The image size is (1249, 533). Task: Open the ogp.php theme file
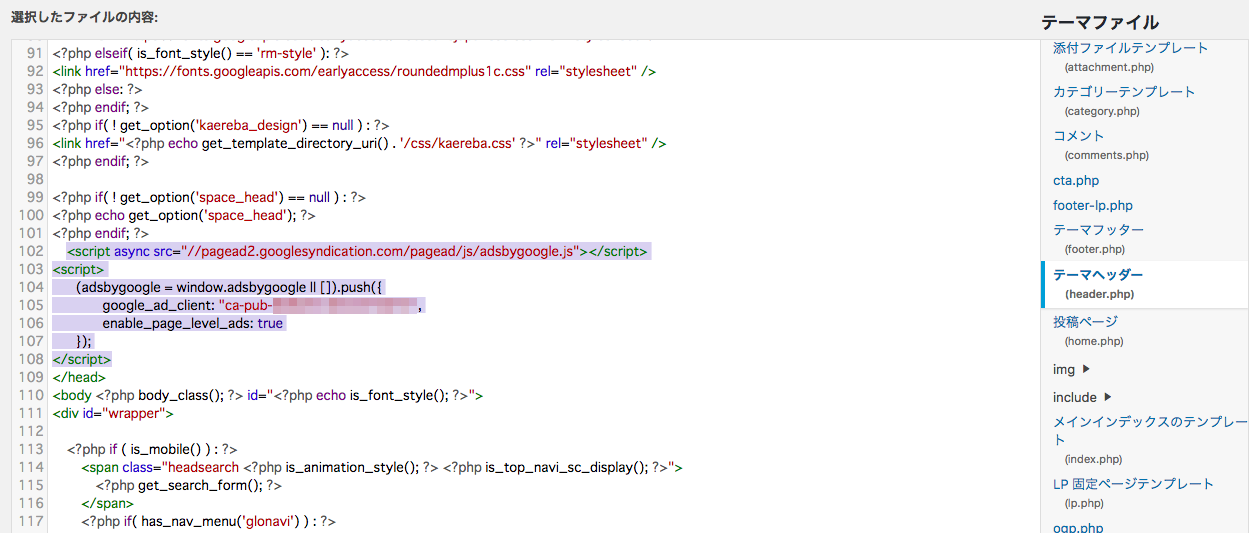(1078, 526)
